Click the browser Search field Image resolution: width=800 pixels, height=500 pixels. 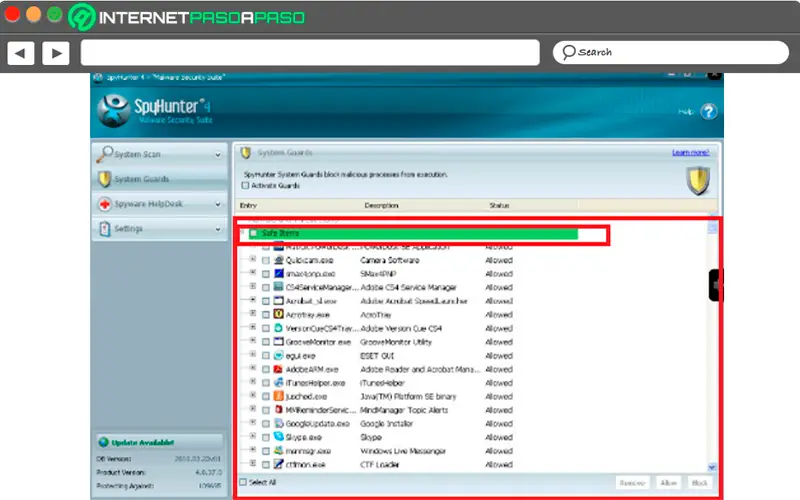tap(670, 52)
